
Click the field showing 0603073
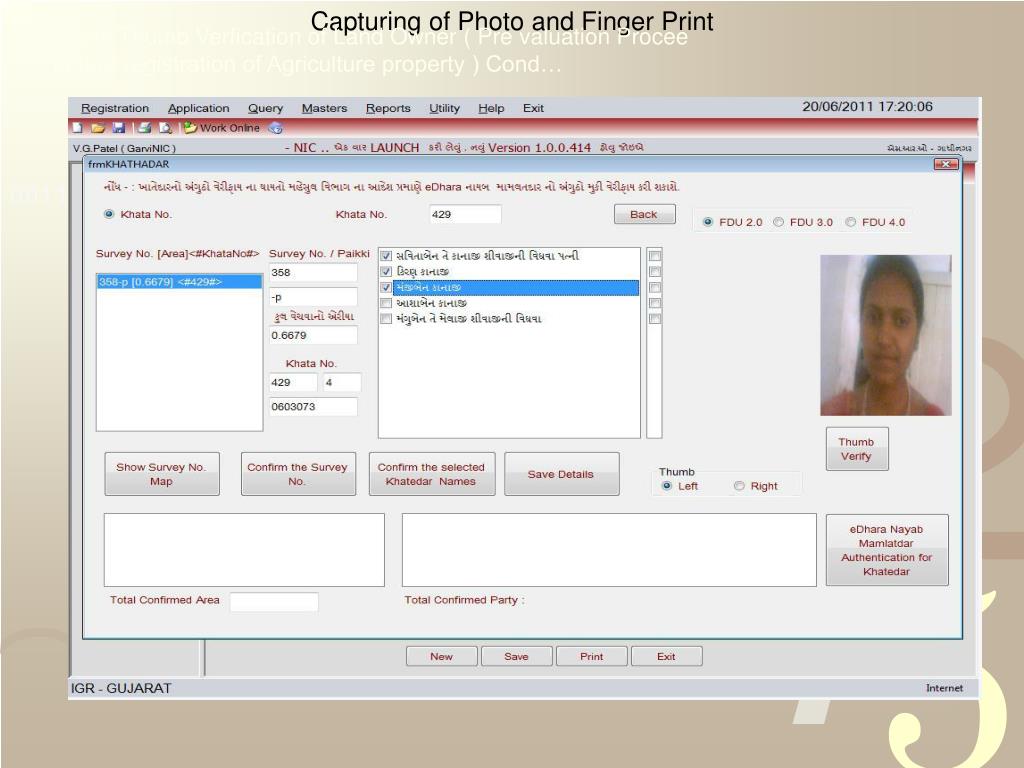(313, 407)
